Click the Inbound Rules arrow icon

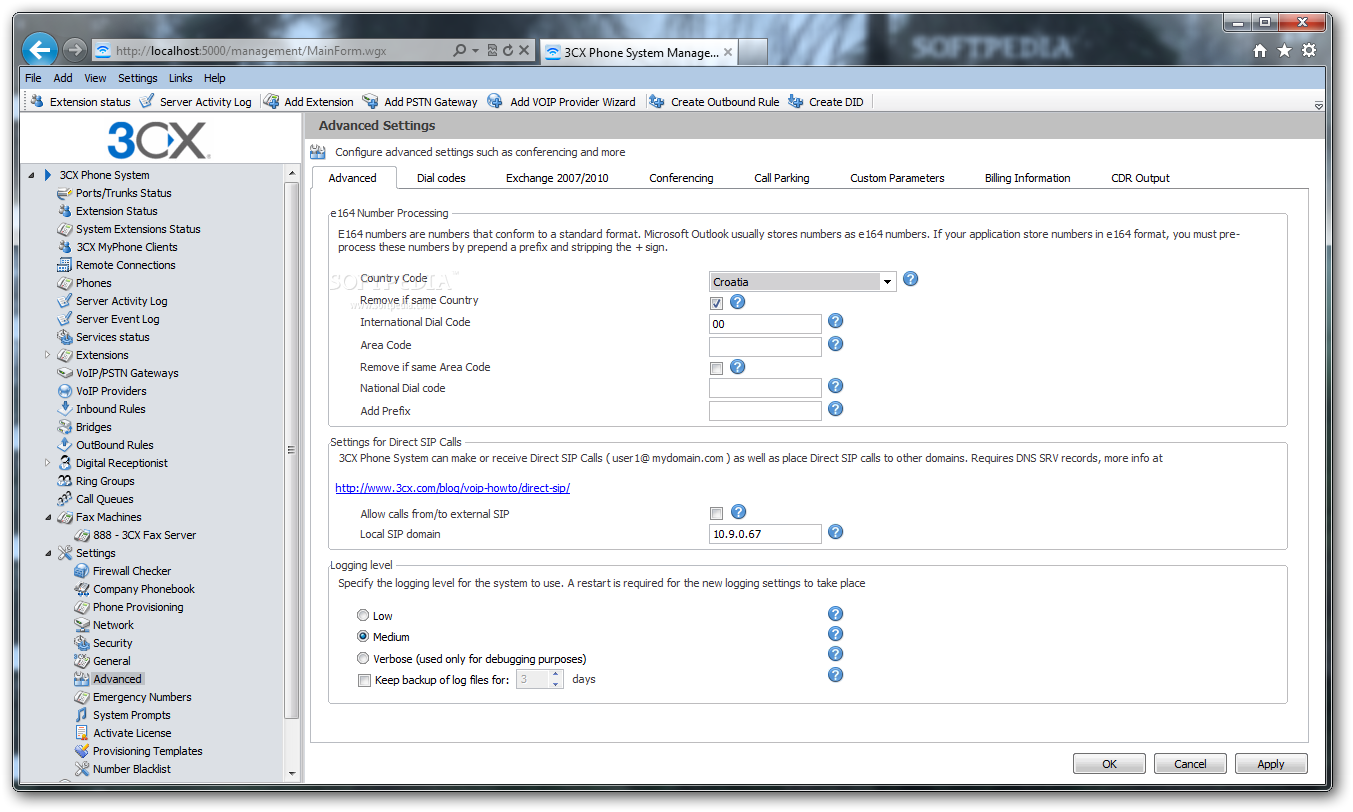66,409
